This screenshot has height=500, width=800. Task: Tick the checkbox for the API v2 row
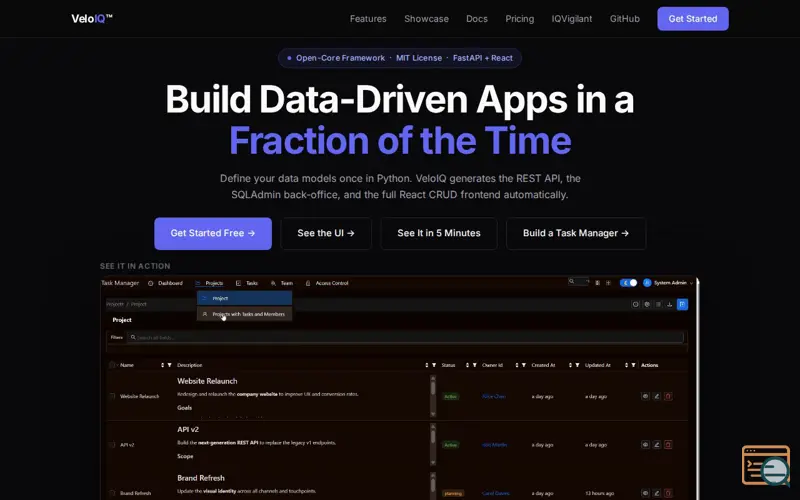coord(112,444)
